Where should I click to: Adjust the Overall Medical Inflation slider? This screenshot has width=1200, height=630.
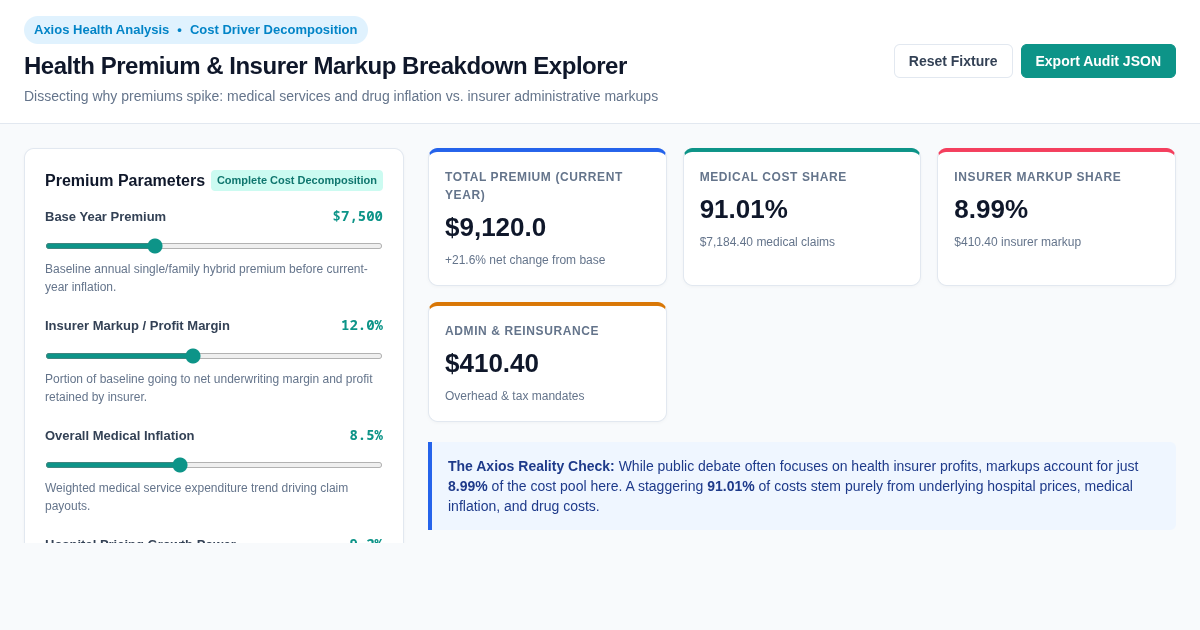214,465
